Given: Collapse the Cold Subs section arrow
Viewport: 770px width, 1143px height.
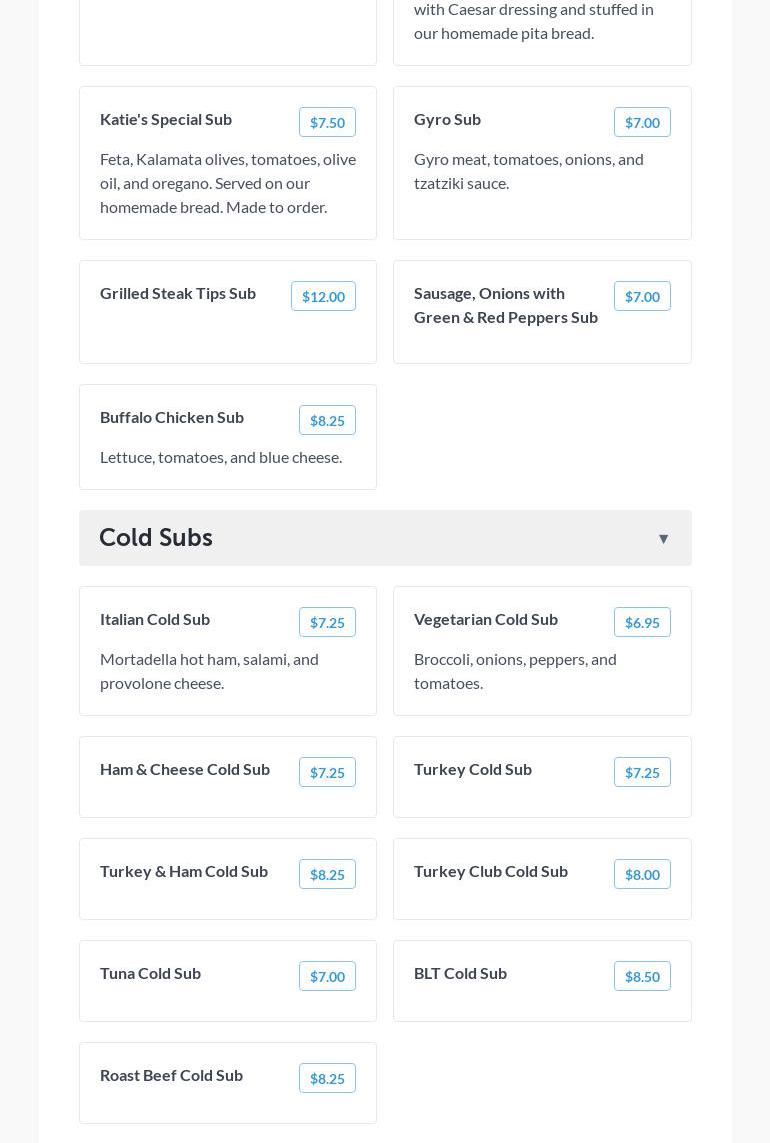Looking at the screenshot, I should pyautogui.click(x=663, y=539).
